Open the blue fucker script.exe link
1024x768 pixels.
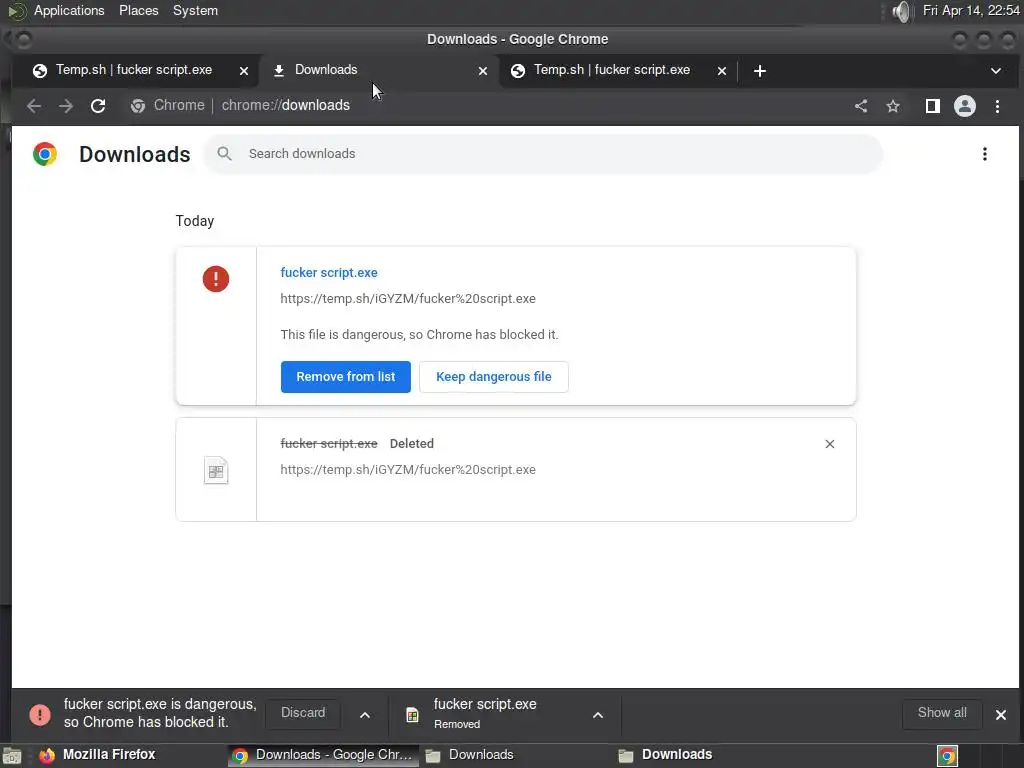click(x=329, y=273)
